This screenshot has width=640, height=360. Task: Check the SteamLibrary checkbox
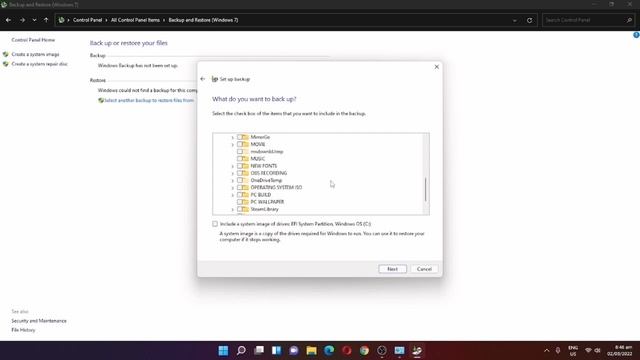pos(240,209)
